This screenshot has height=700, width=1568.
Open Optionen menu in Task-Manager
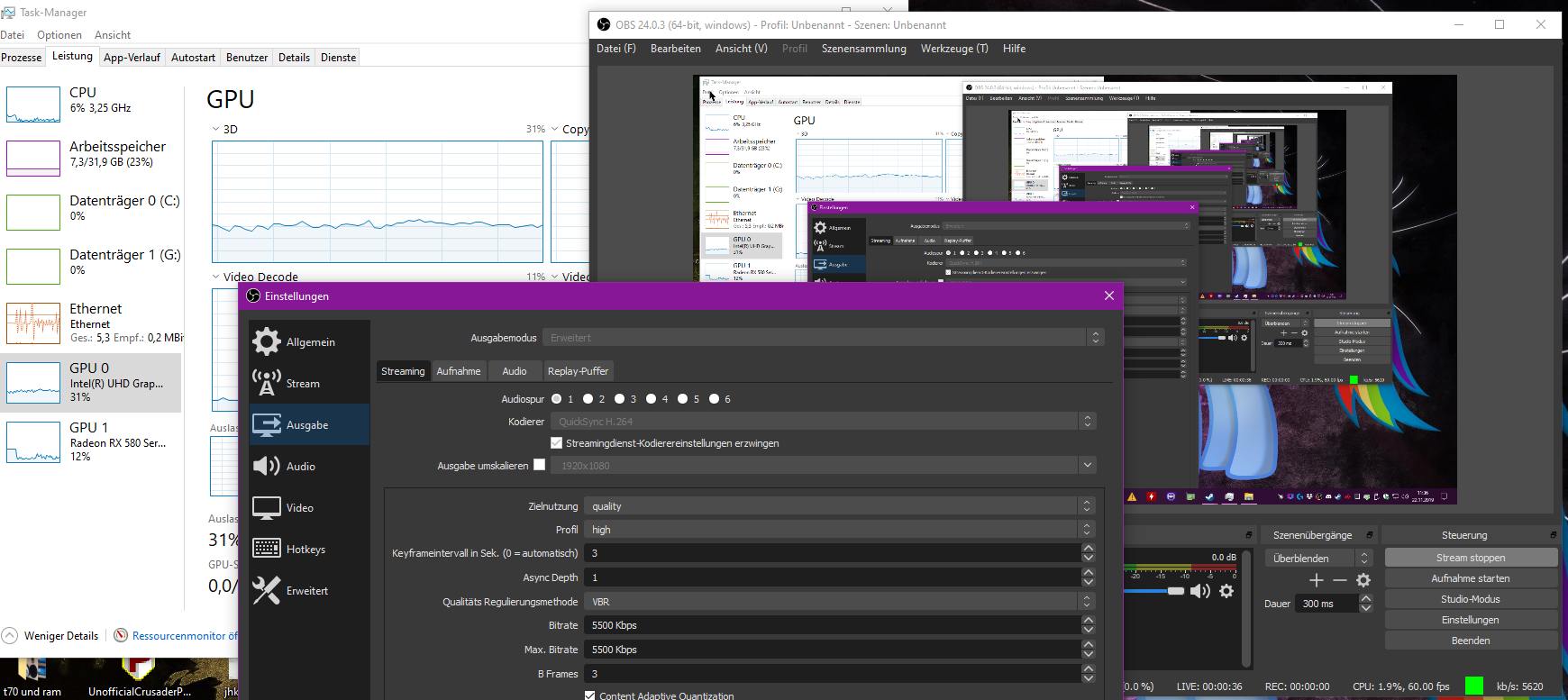click(x=59, y=35)
